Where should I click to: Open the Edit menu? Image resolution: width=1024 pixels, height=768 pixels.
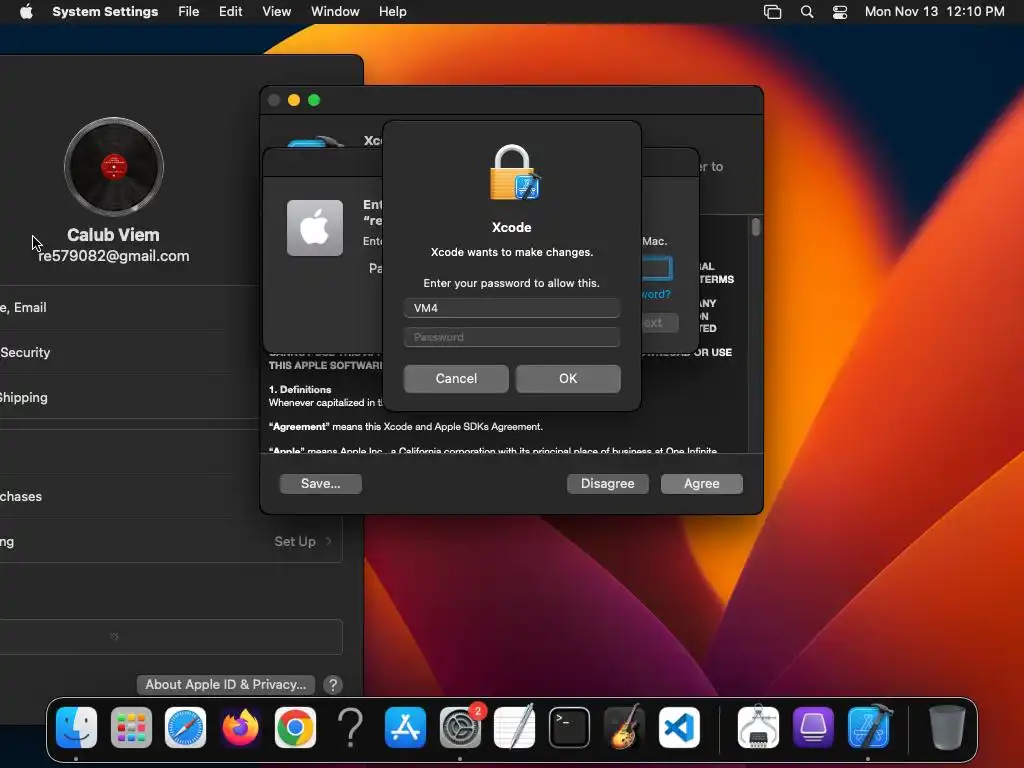click(x=231, y=12)
